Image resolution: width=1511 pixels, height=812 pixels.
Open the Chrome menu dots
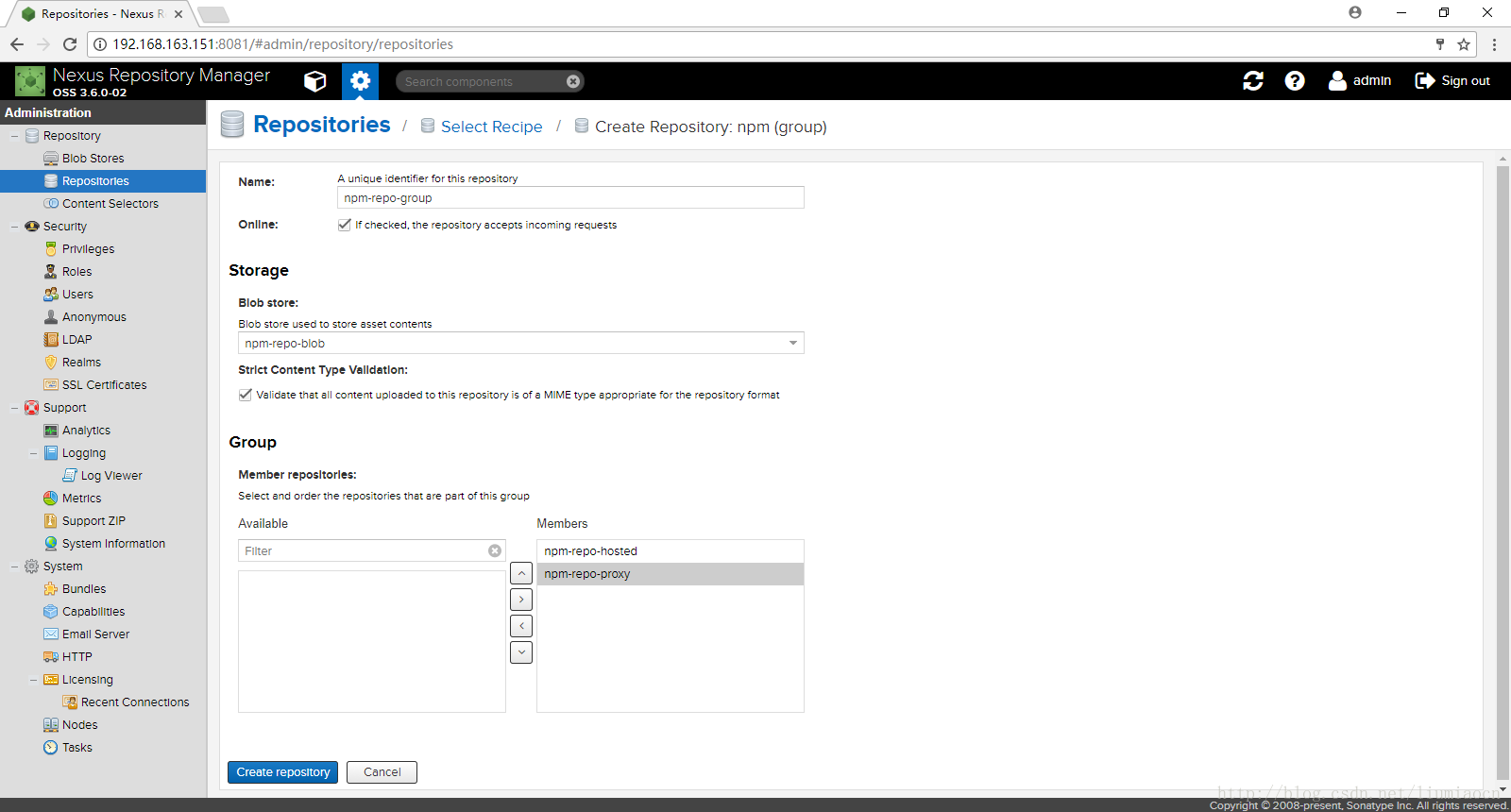[x=1494, y=44]
